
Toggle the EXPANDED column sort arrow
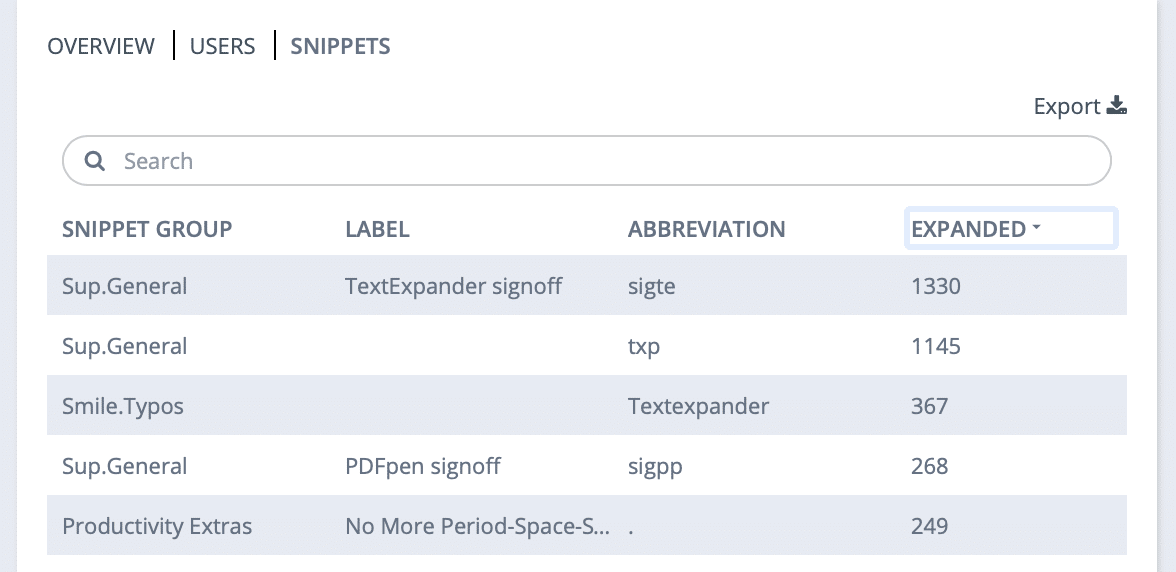tap(1036, 226)
